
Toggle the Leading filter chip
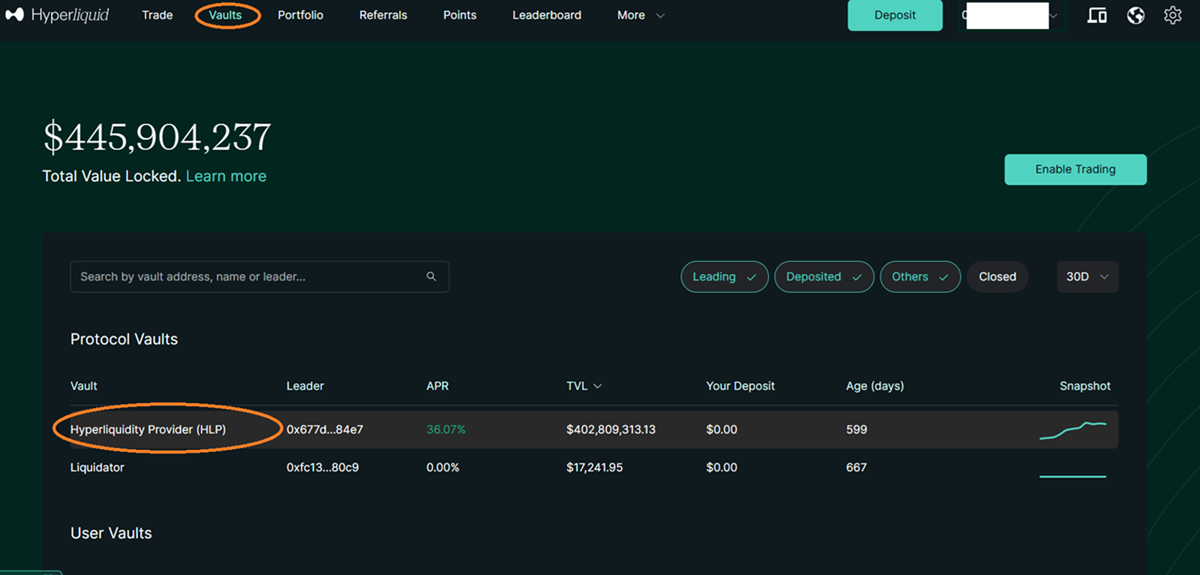coord(724,277)
